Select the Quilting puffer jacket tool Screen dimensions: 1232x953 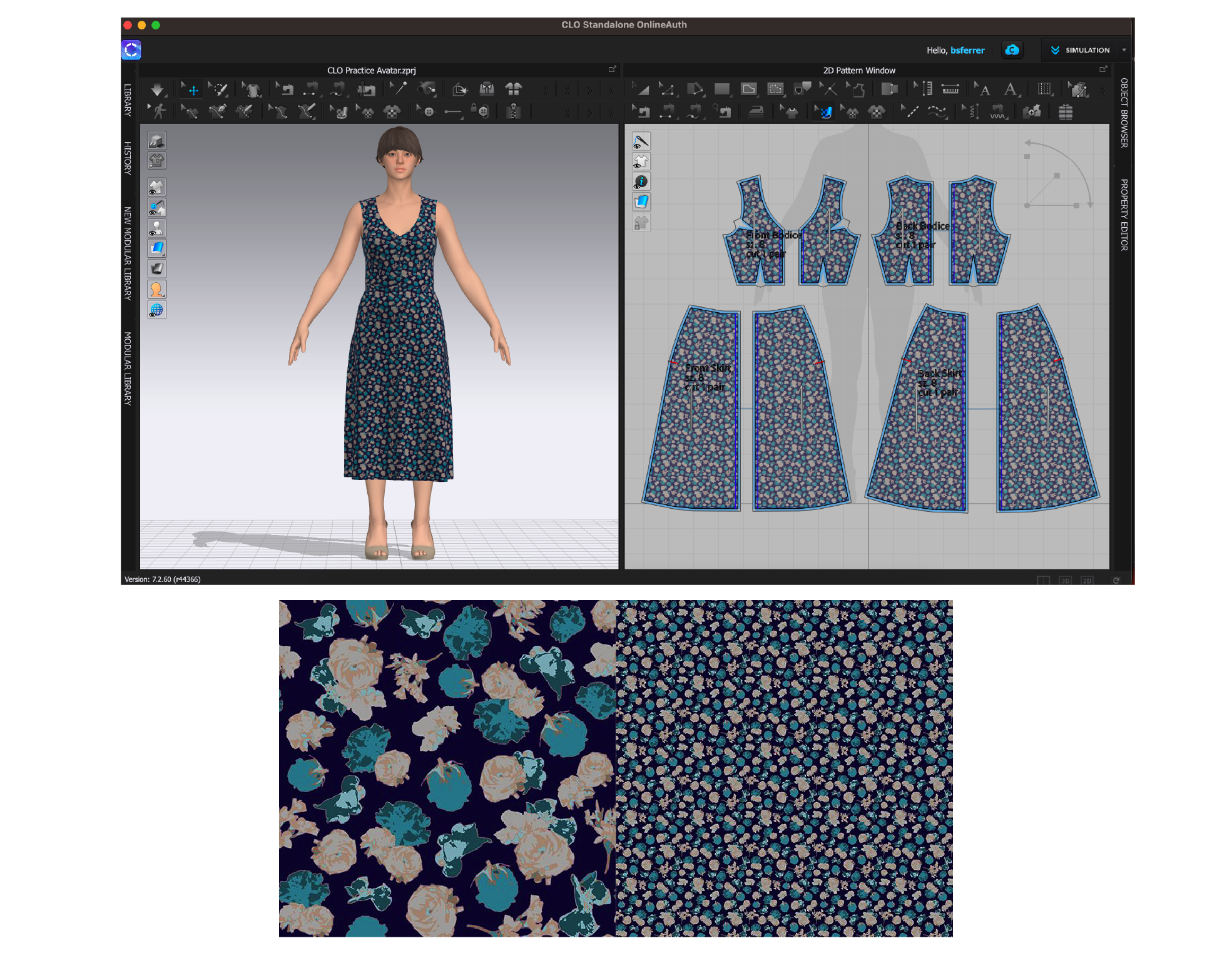pos(1066,112)
